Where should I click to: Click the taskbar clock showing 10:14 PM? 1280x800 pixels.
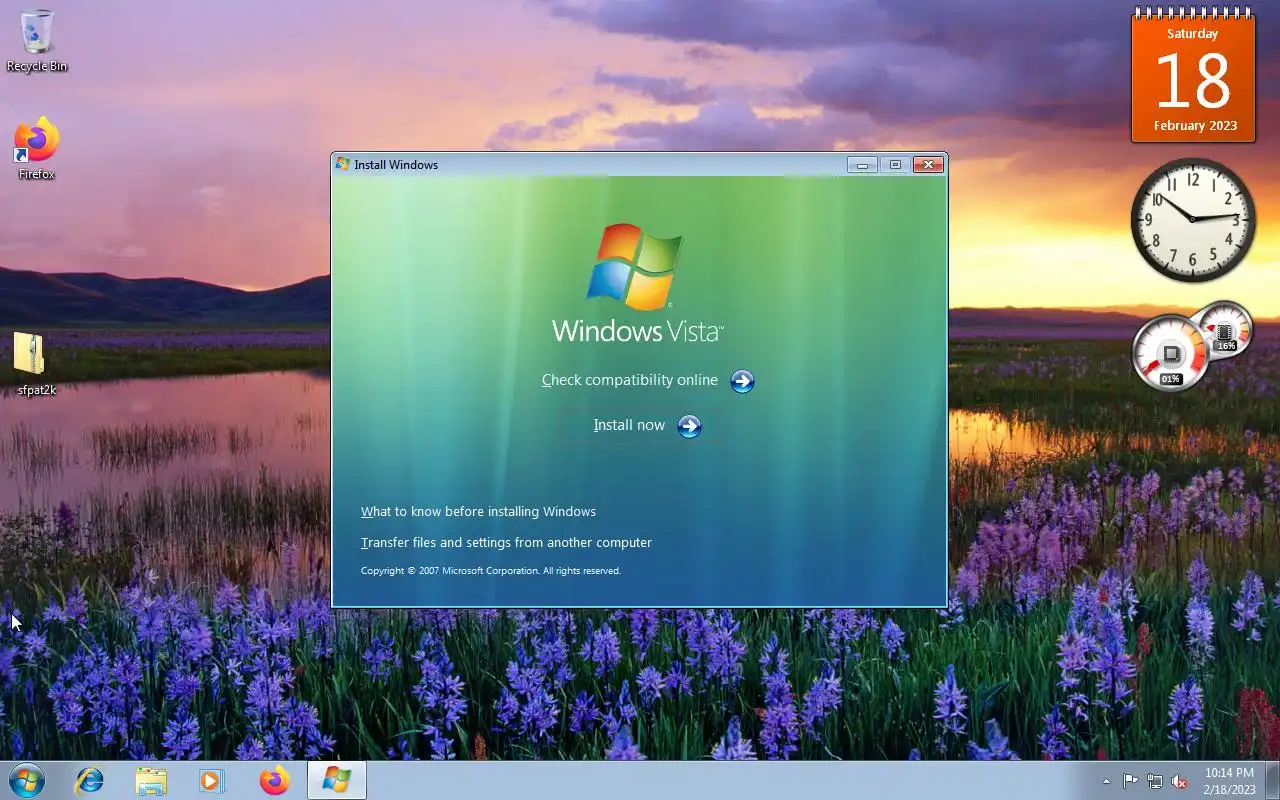[1229, 781]
